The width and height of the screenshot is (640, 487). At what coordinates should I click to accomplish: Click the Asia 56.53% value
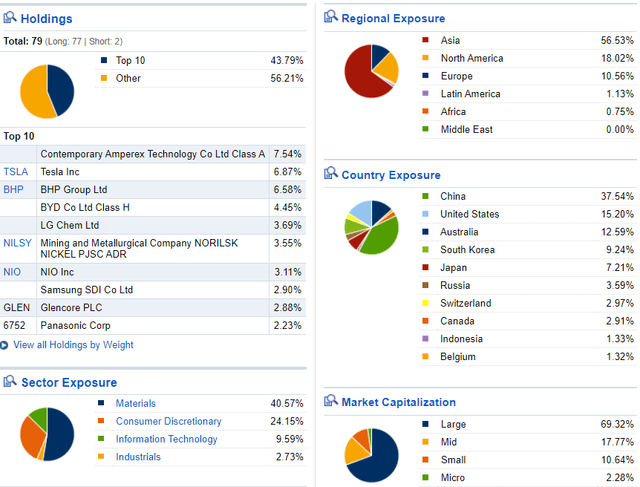(x=617, y=40)
